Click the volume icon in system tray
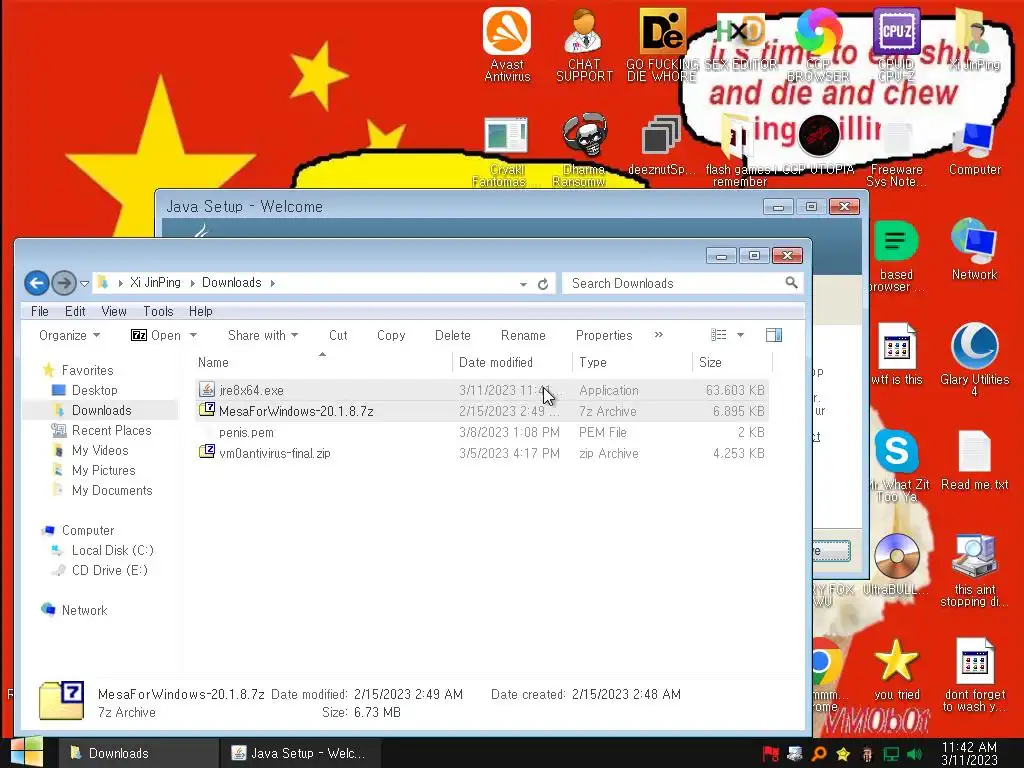 (914, 754)
